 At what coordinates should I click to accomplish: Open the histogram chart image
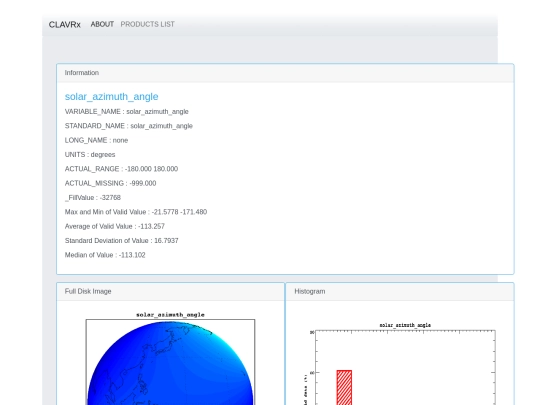click(399, 363)
